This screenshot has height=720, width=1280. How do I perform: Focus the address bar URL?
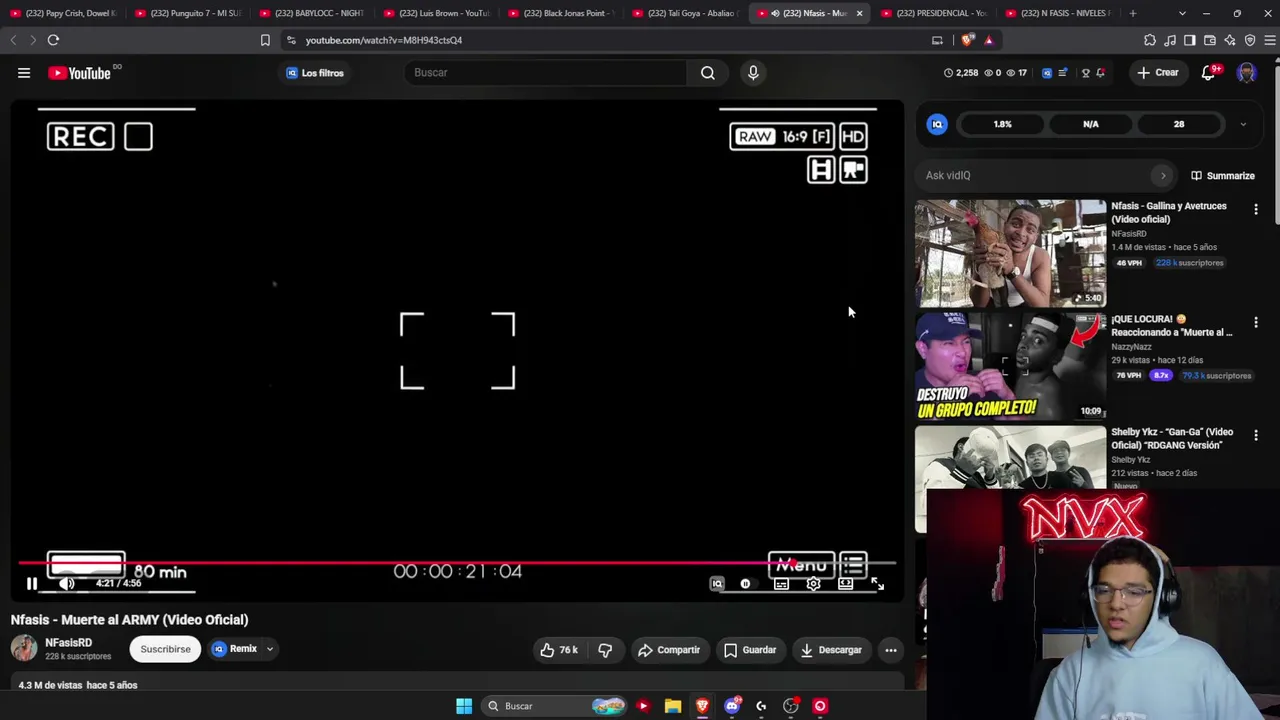pyautogui.click(x=384, y=40)
